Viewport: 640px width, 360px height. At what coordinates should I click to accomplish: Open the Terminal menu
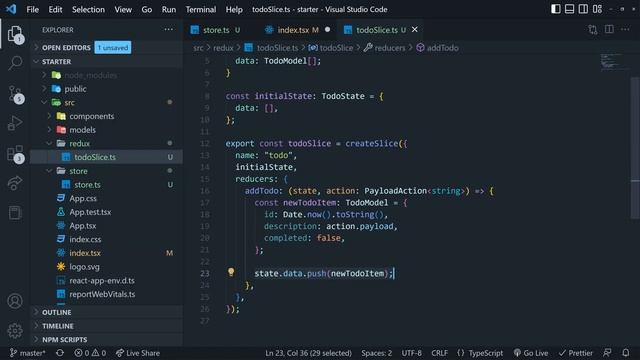point(201,9)
